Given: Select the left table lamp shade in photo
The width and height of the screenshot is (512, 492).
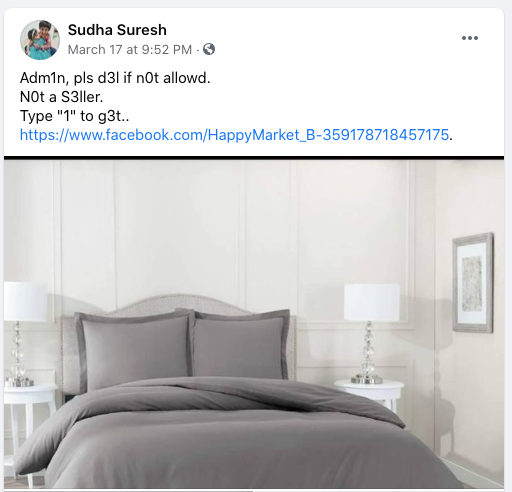Looking at the screenshot, I should tap(25, 302).
